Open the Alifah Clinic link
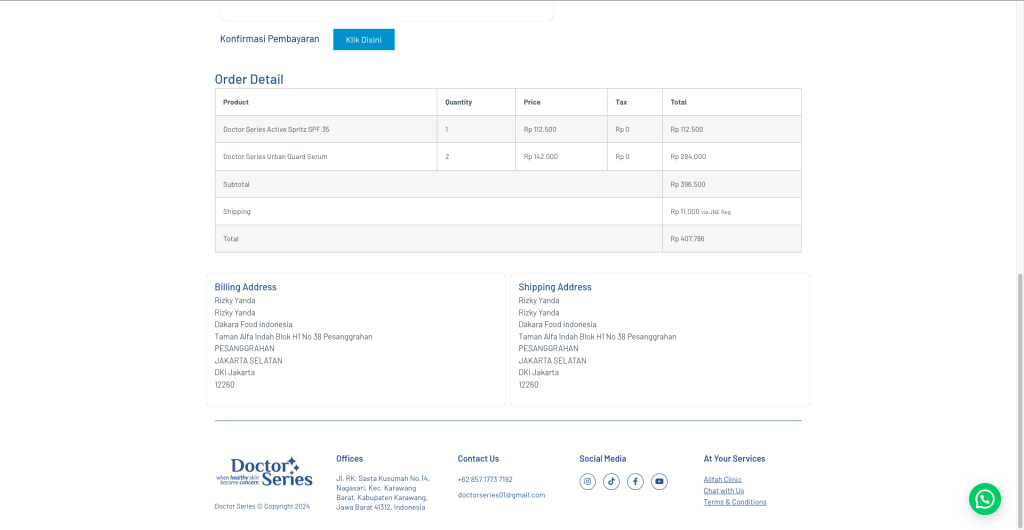This screenshot has height=530, width=1024. point(722,479)
